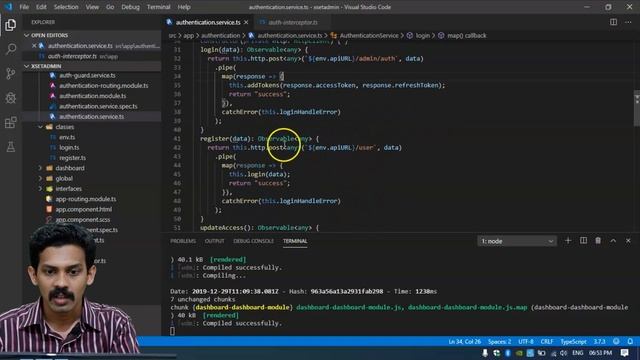Collapse the XSETADMIN folder section
Screen dimensions: 640x360
click(27, 66)
